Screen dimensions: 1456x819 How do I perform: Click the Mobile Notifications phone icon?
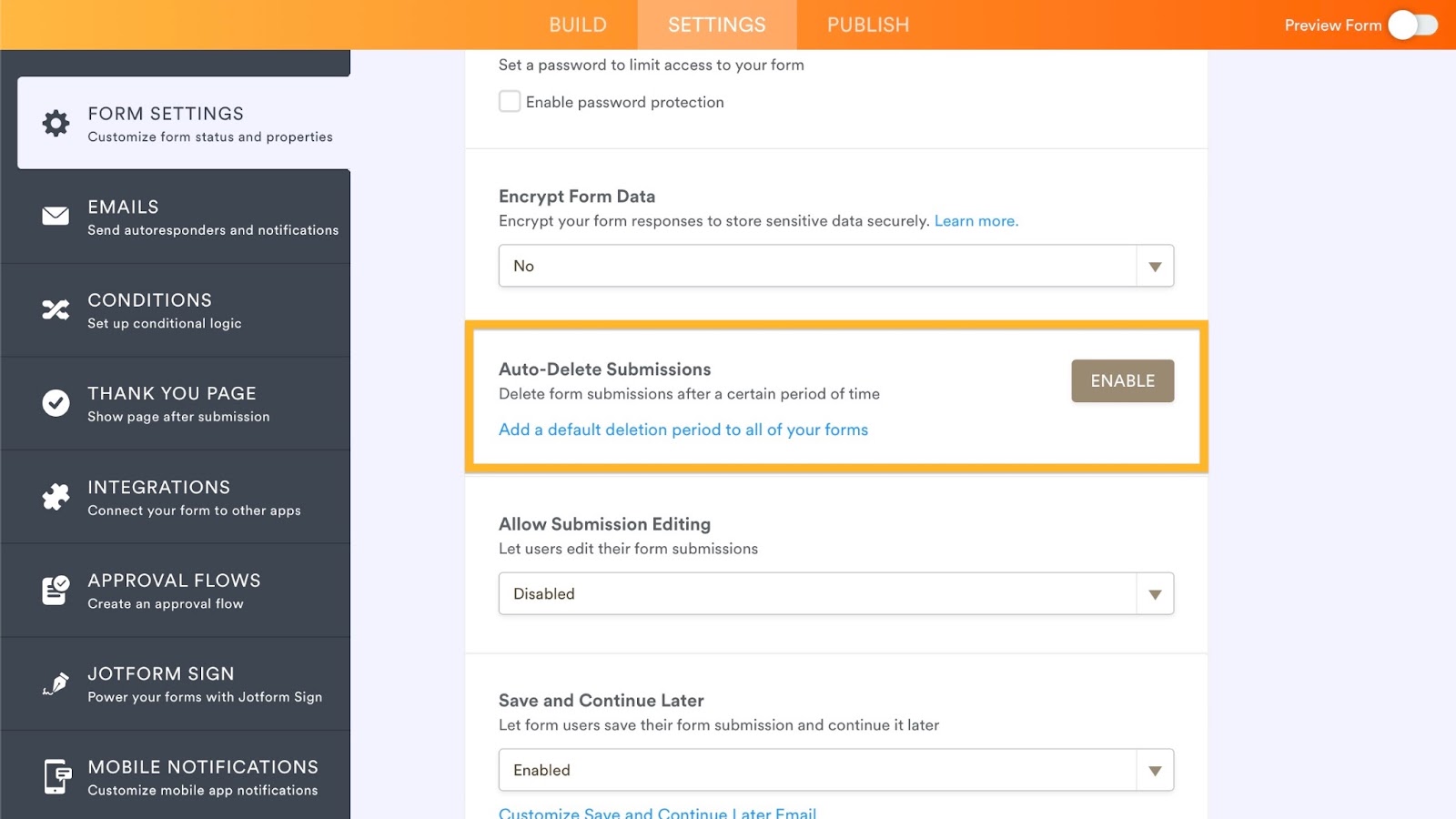[x=56, y=777]
